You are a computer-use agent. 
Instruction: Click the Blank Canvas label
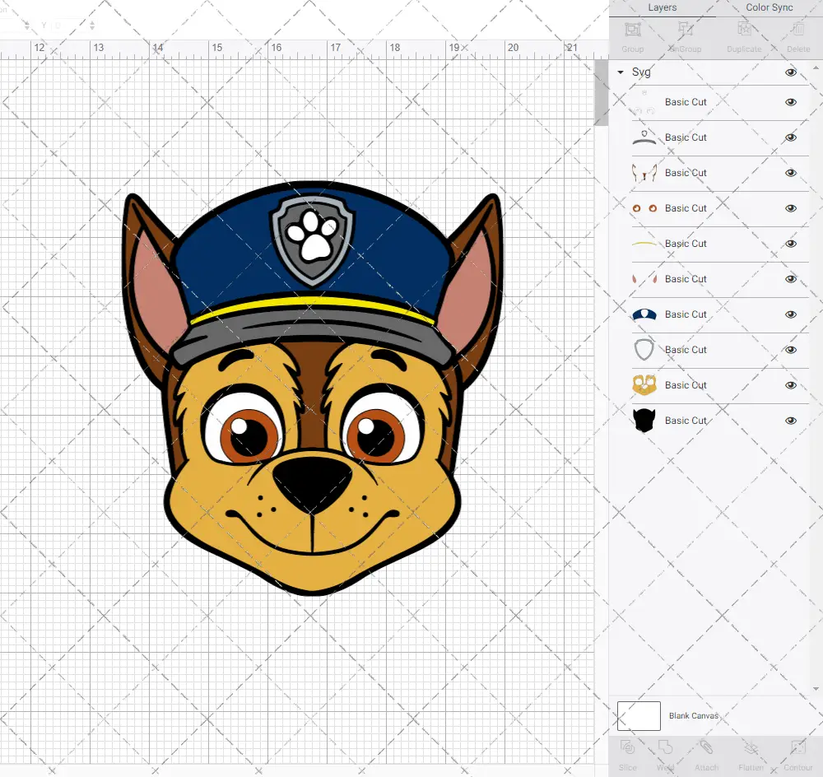pyautogui.click(x=697, y=716)
